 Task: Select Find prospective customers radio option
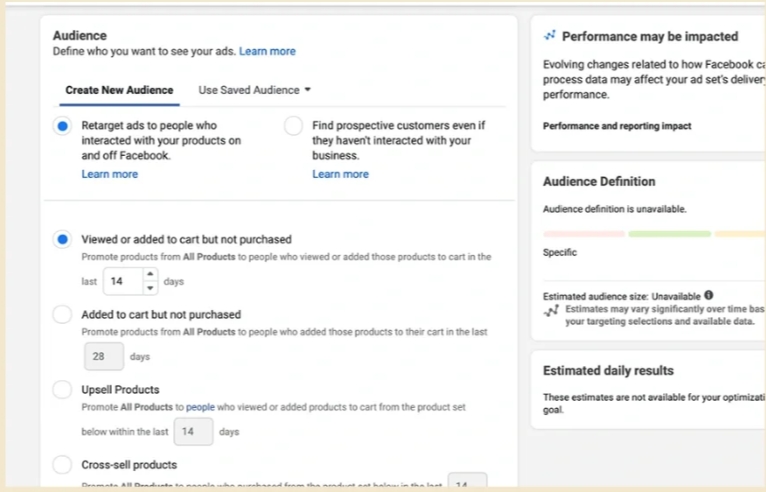coord(293,126)
